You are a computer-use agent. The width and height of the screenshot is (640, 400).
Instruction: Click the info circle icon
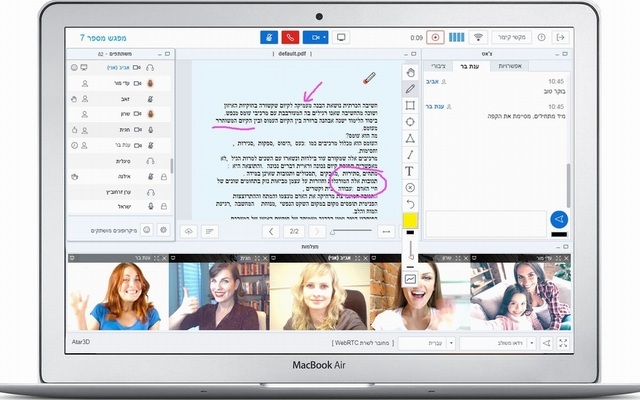pos(541,38)
